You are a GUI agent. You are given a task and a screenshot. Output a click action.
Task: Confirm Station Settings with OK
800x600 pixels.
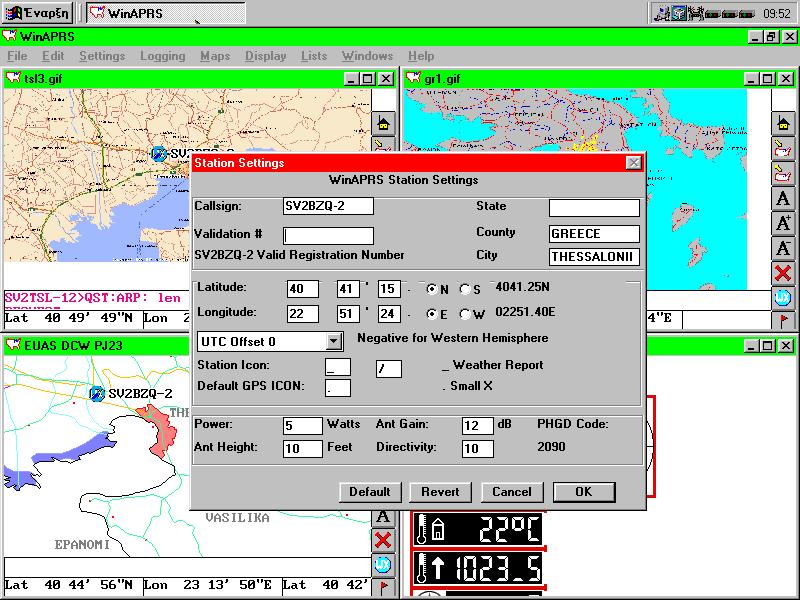click(584, 492)
